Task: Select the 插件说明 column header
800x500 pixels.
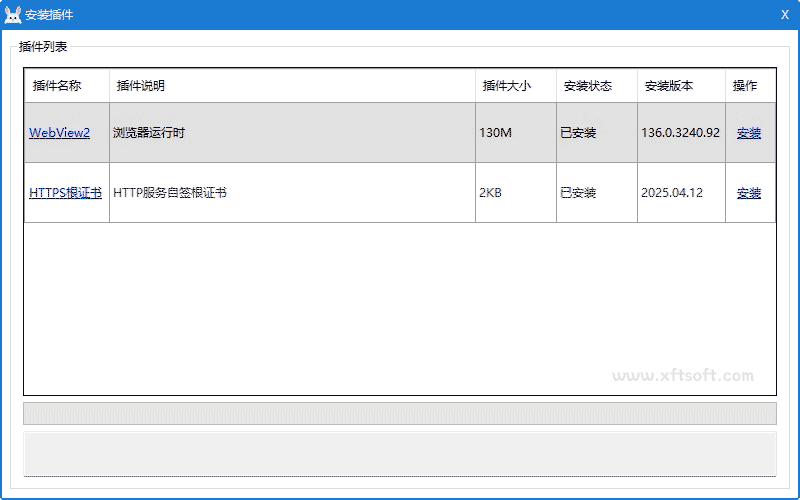Action: (292, 86)
